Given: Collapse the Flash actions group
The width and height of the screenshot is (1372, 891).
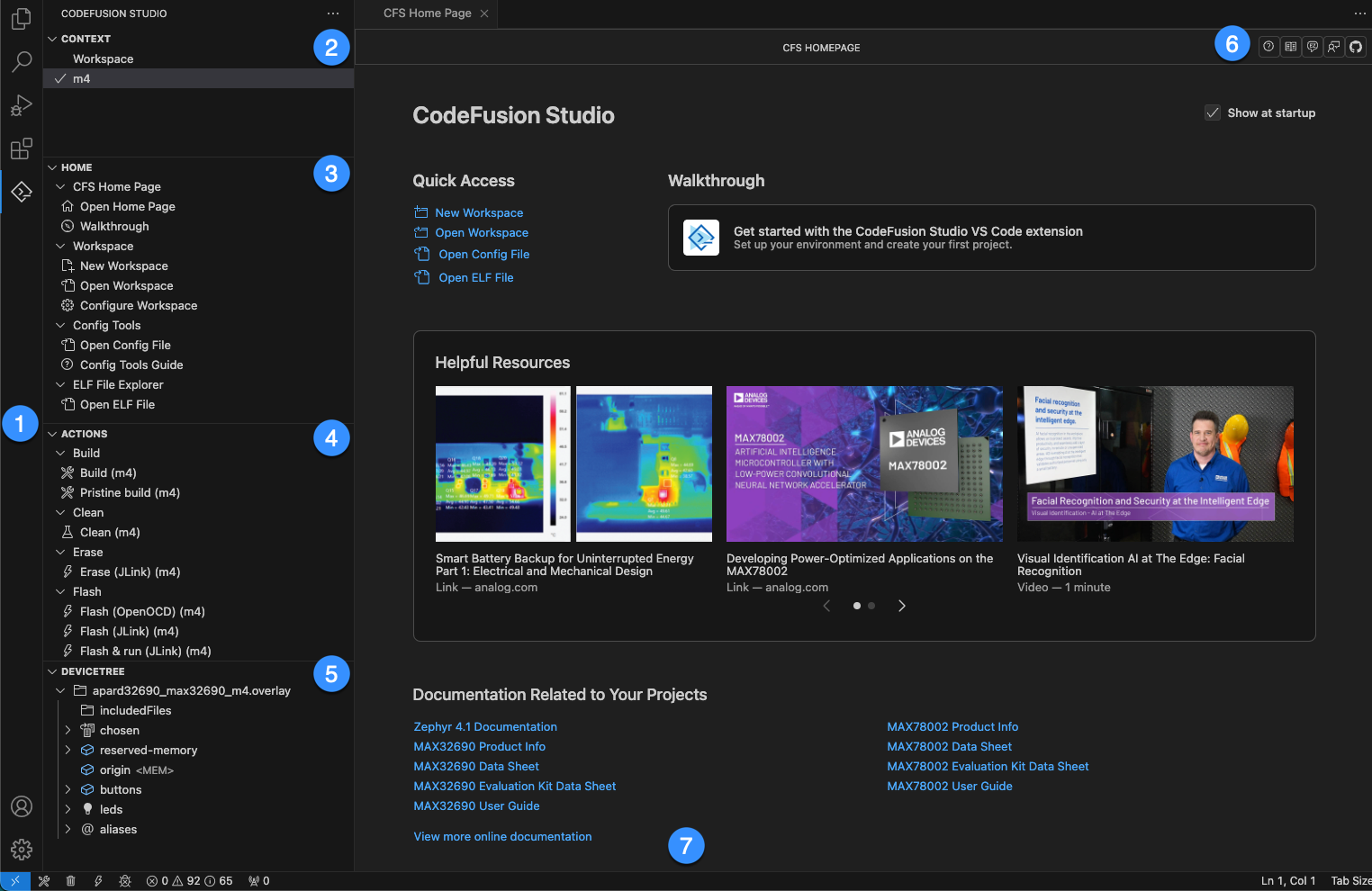Looking at the screenshot, I should [x=60, y=591].
